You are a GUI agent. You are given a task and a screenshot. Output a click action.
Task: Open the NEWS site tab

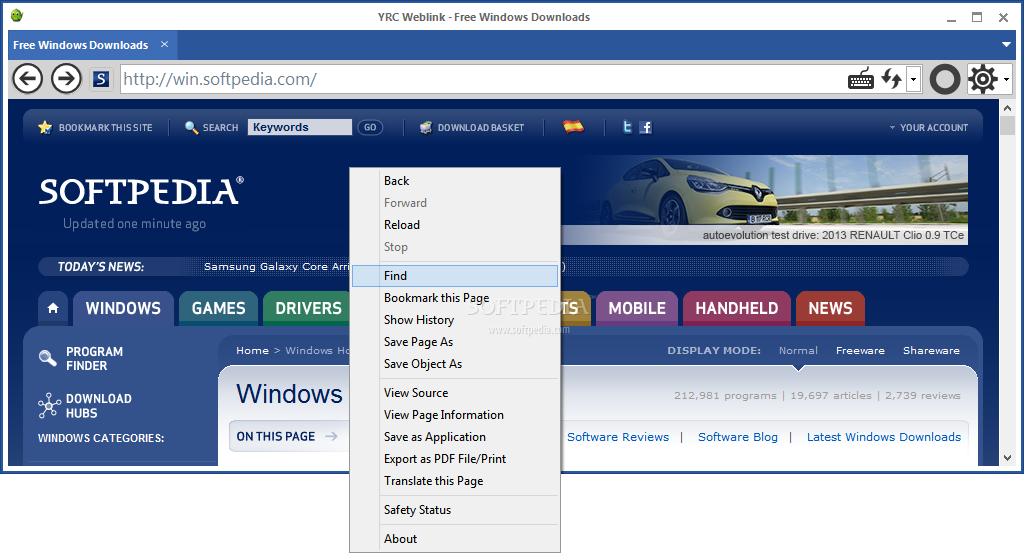(830, 308)
